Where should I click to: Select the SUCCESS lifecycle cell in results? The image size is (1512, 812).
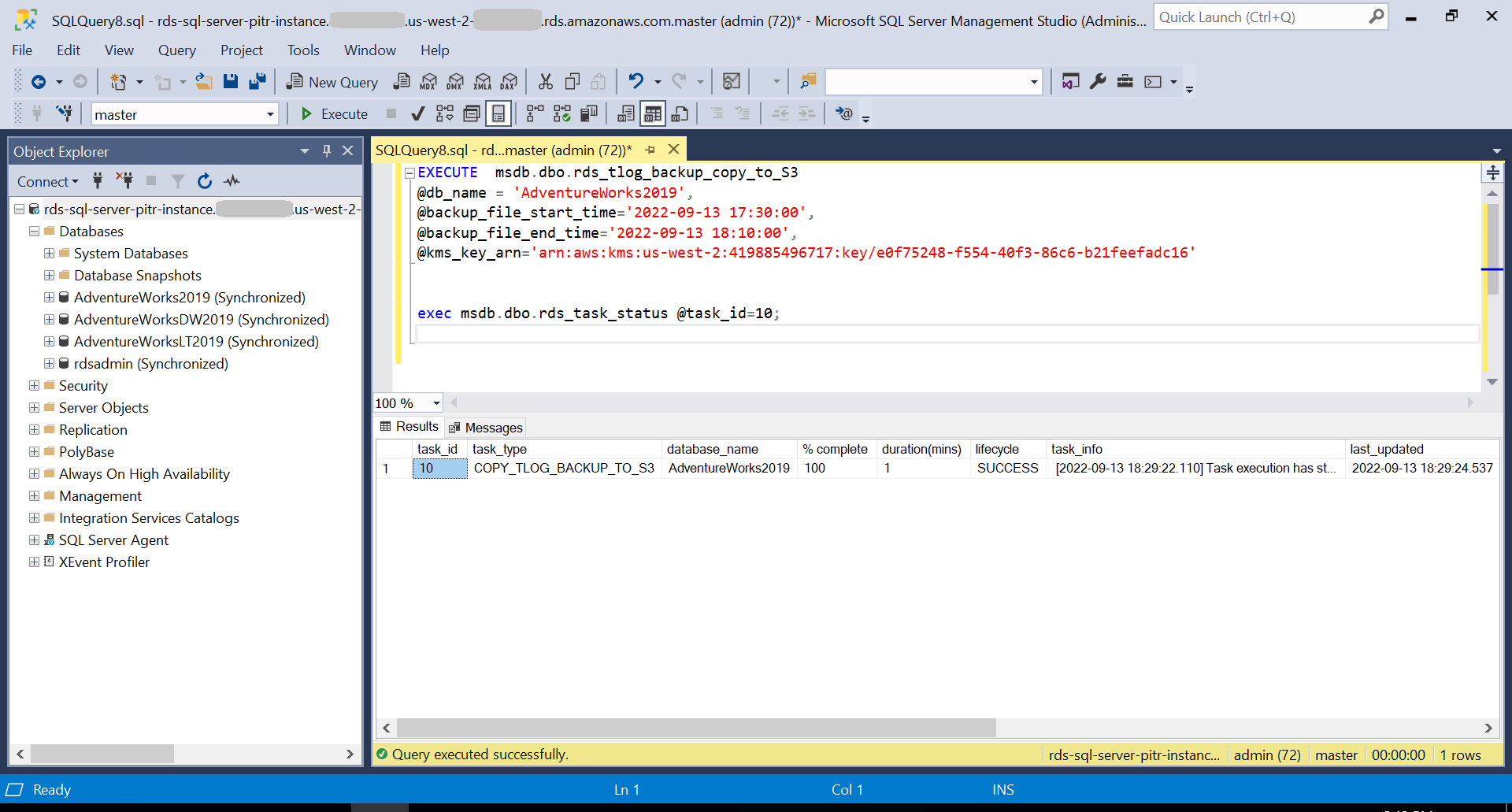(x=1007, y=468)
